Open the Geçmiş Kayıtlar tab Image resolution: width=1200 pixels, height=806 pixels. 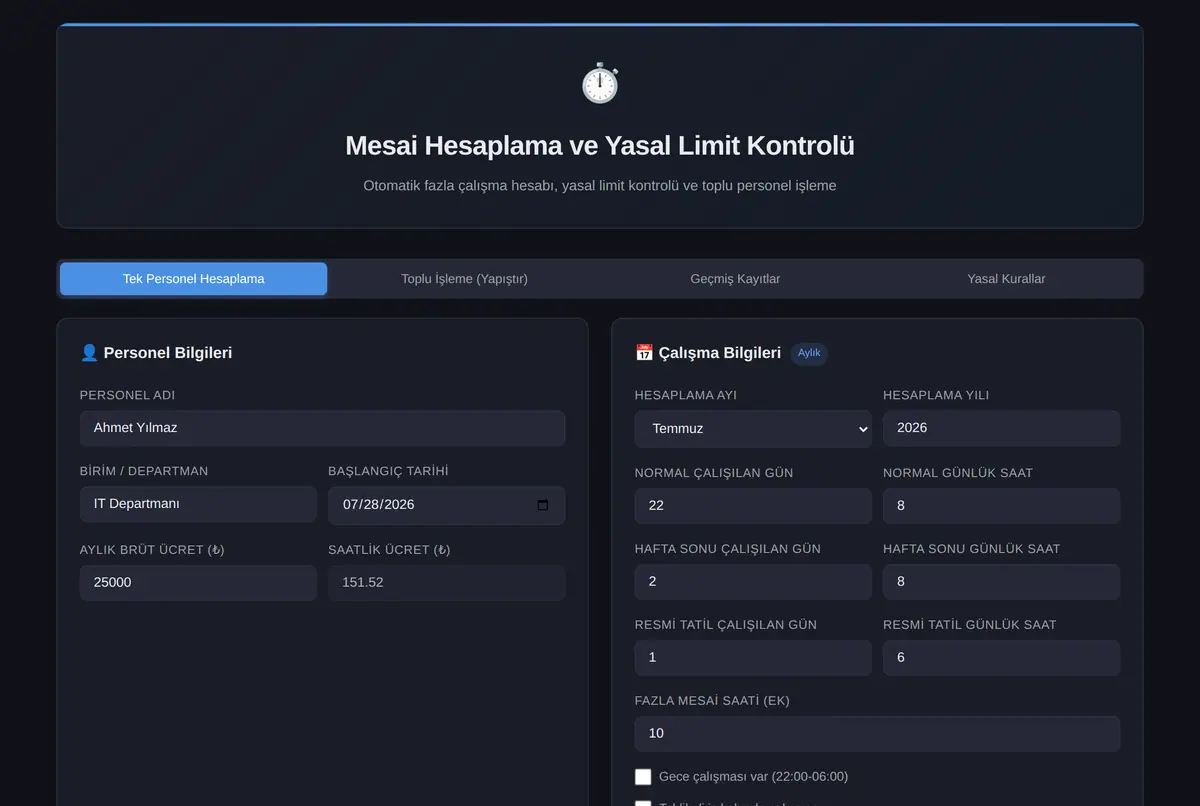(735, 279)
